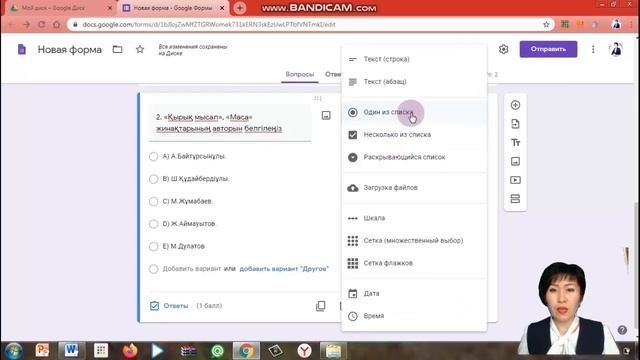Screen dimensions: 640x360
Task: Open media player in taskbar
Action: (x=158, y=351)
